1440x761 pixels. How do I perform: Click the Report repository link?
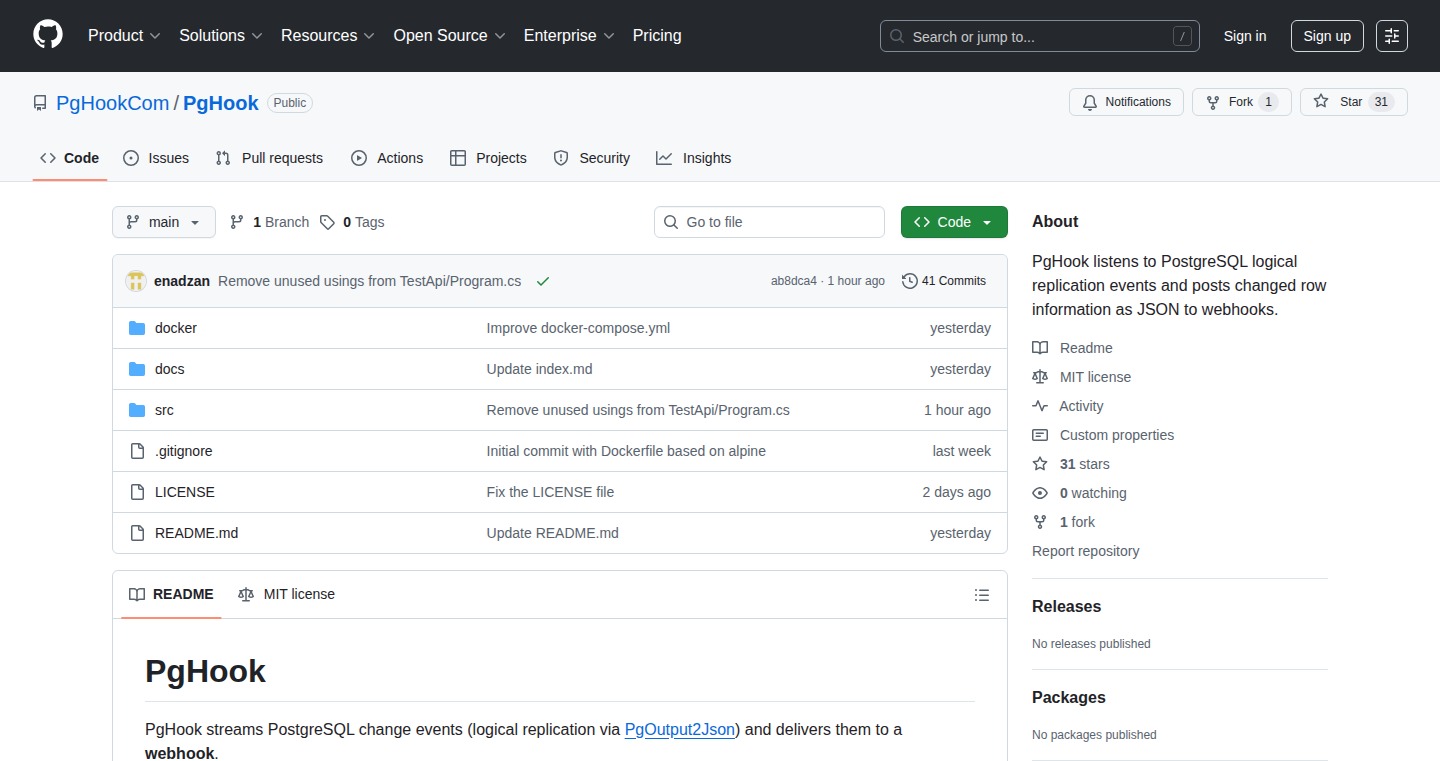point(1086,551)
